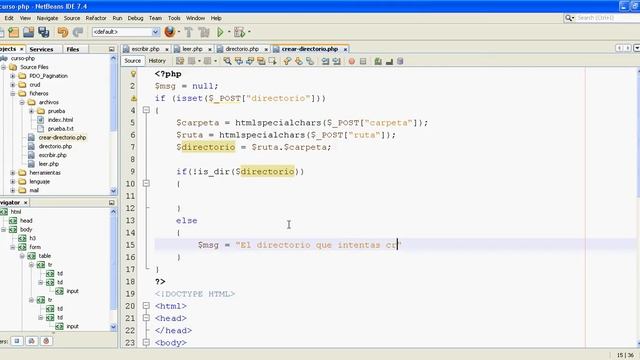Click Find Previous Occurrence icon
This screenshot has height=360, width=640.
pyautogui.click(x=239, y=61)
